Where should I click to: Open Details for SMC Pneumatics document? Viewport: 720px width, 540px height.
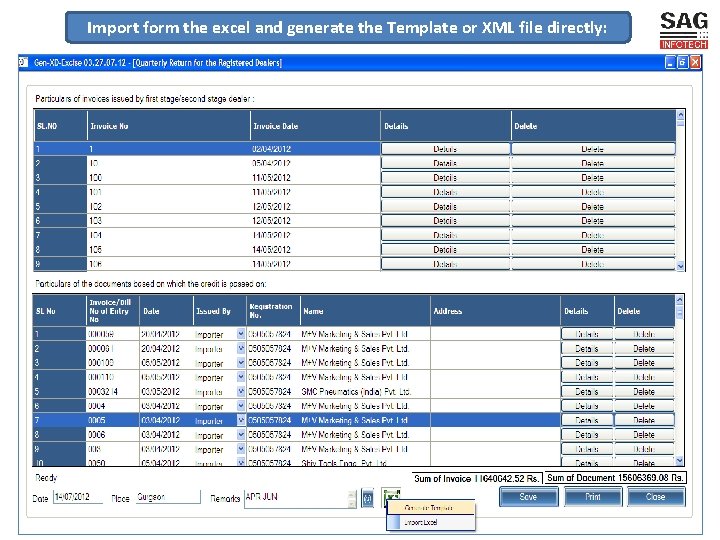587,392
